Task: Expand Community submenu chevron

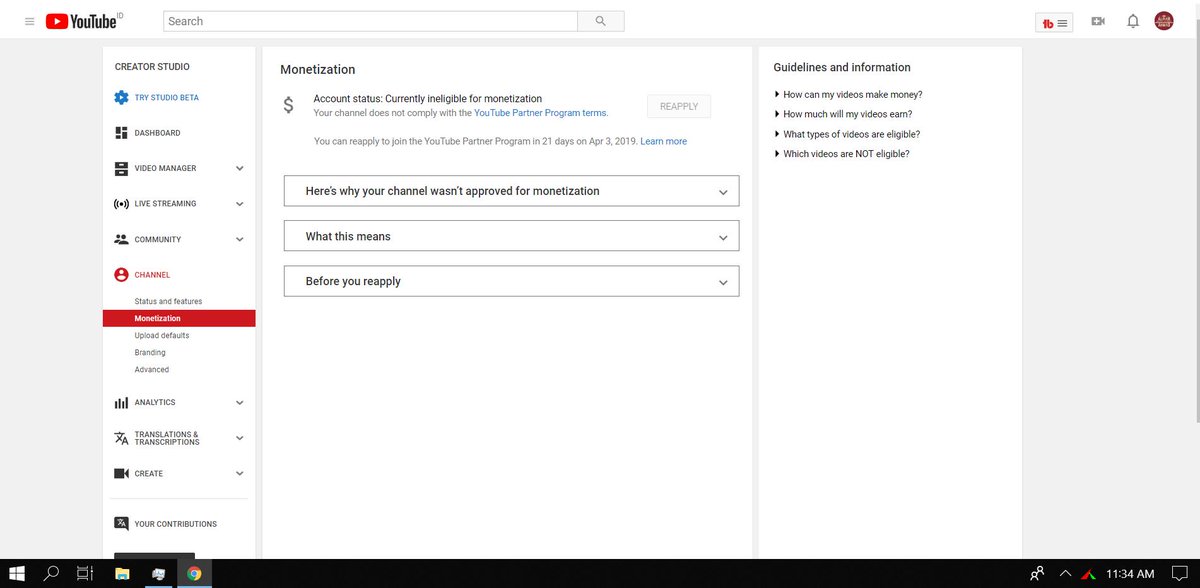Action: click(239, 239)
